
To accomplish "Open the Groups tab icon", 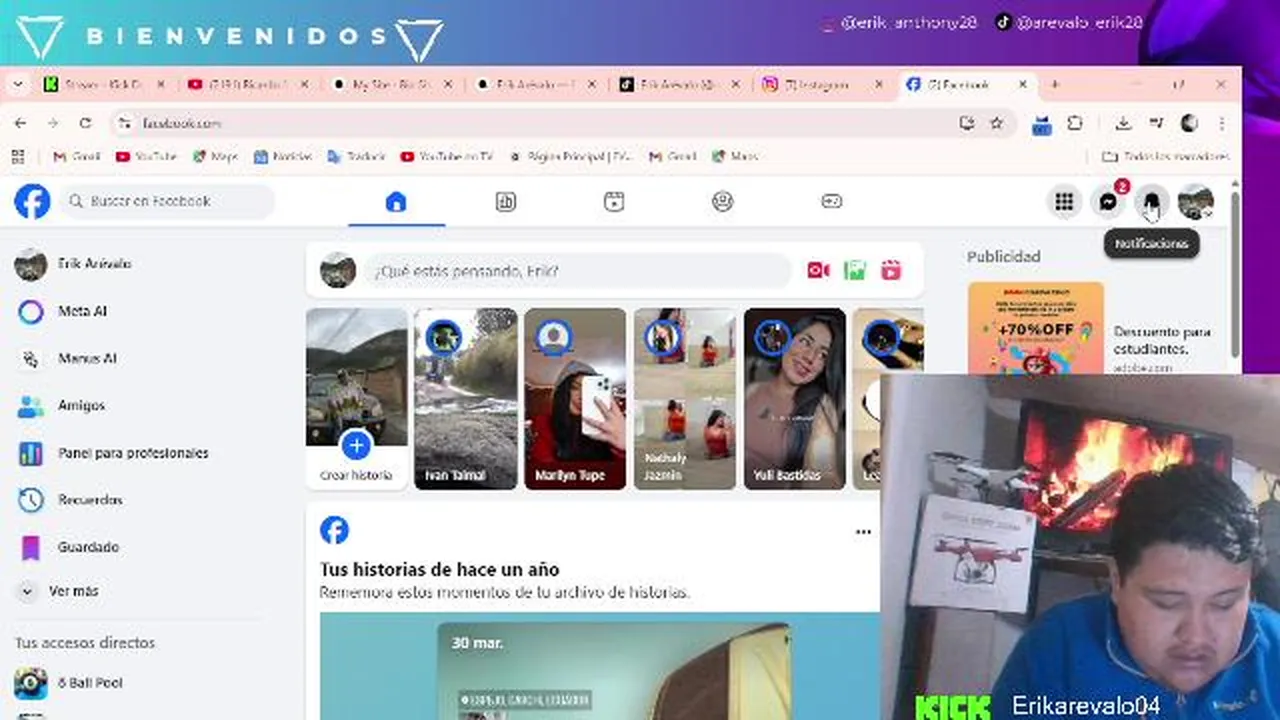I will (723, 202).
